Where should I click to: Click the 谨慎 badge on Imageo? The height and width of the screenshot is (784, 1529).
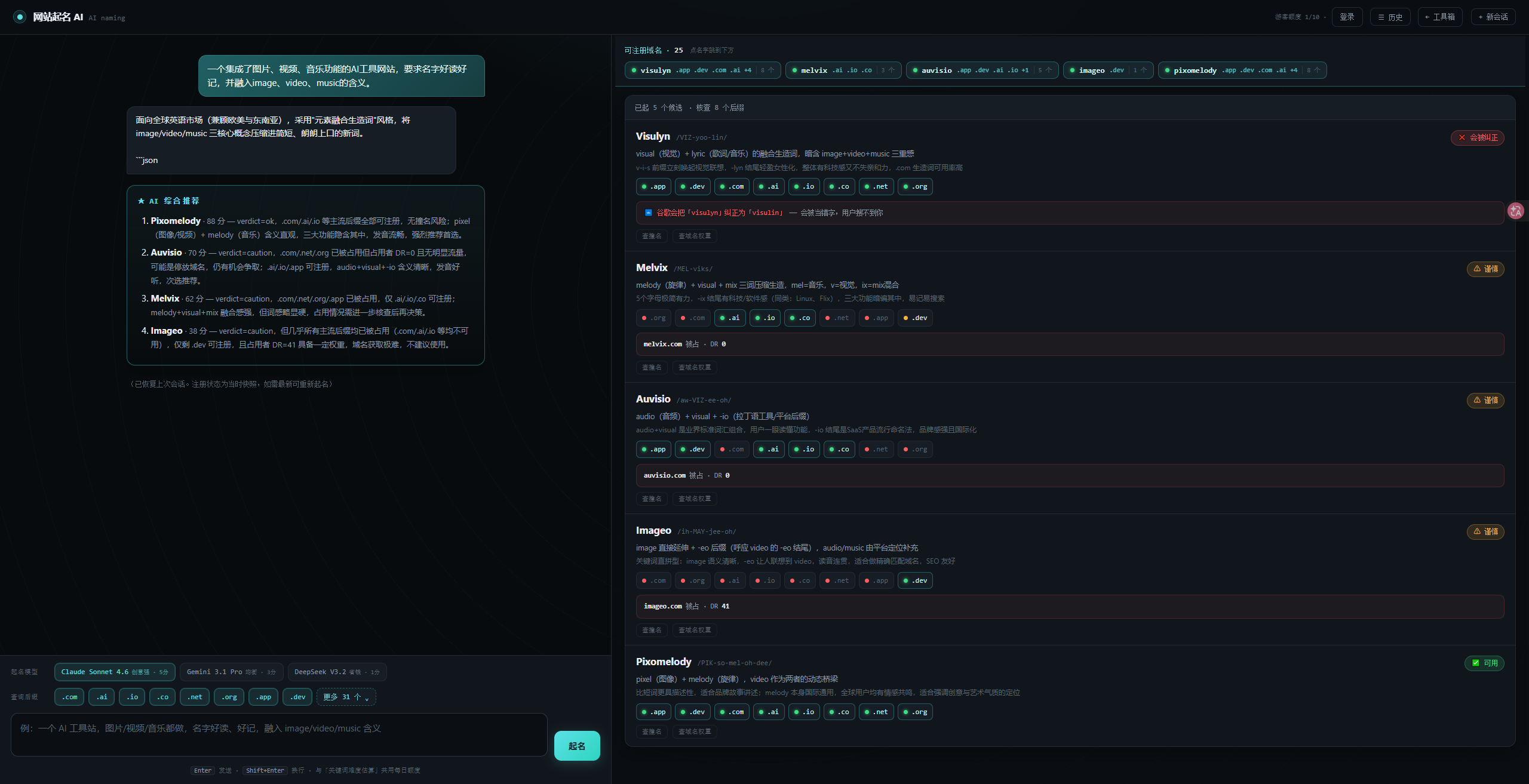(x=1485, y=532)
